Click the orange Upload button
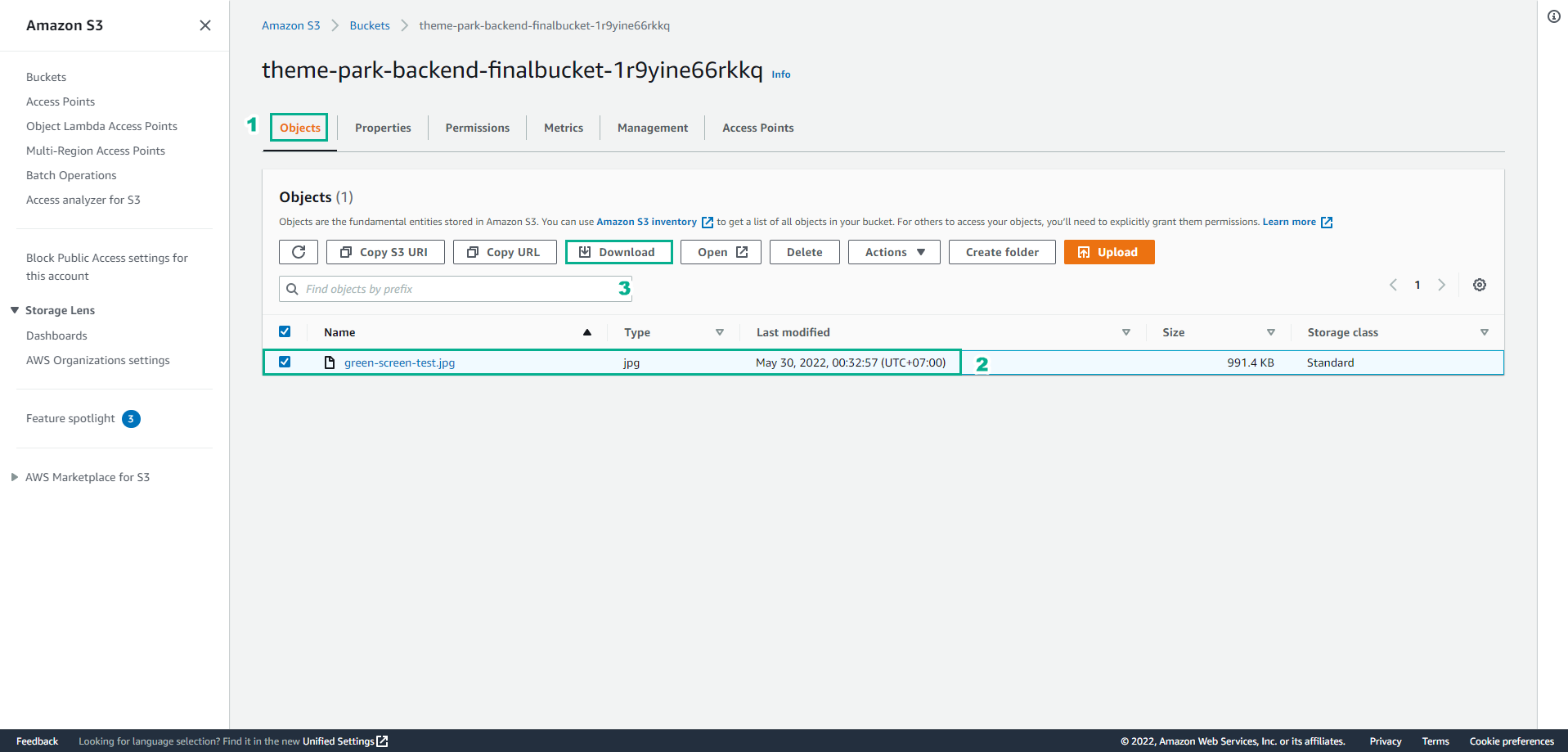This screenshot has height=752, width=1568. (x=1109, y=252)
